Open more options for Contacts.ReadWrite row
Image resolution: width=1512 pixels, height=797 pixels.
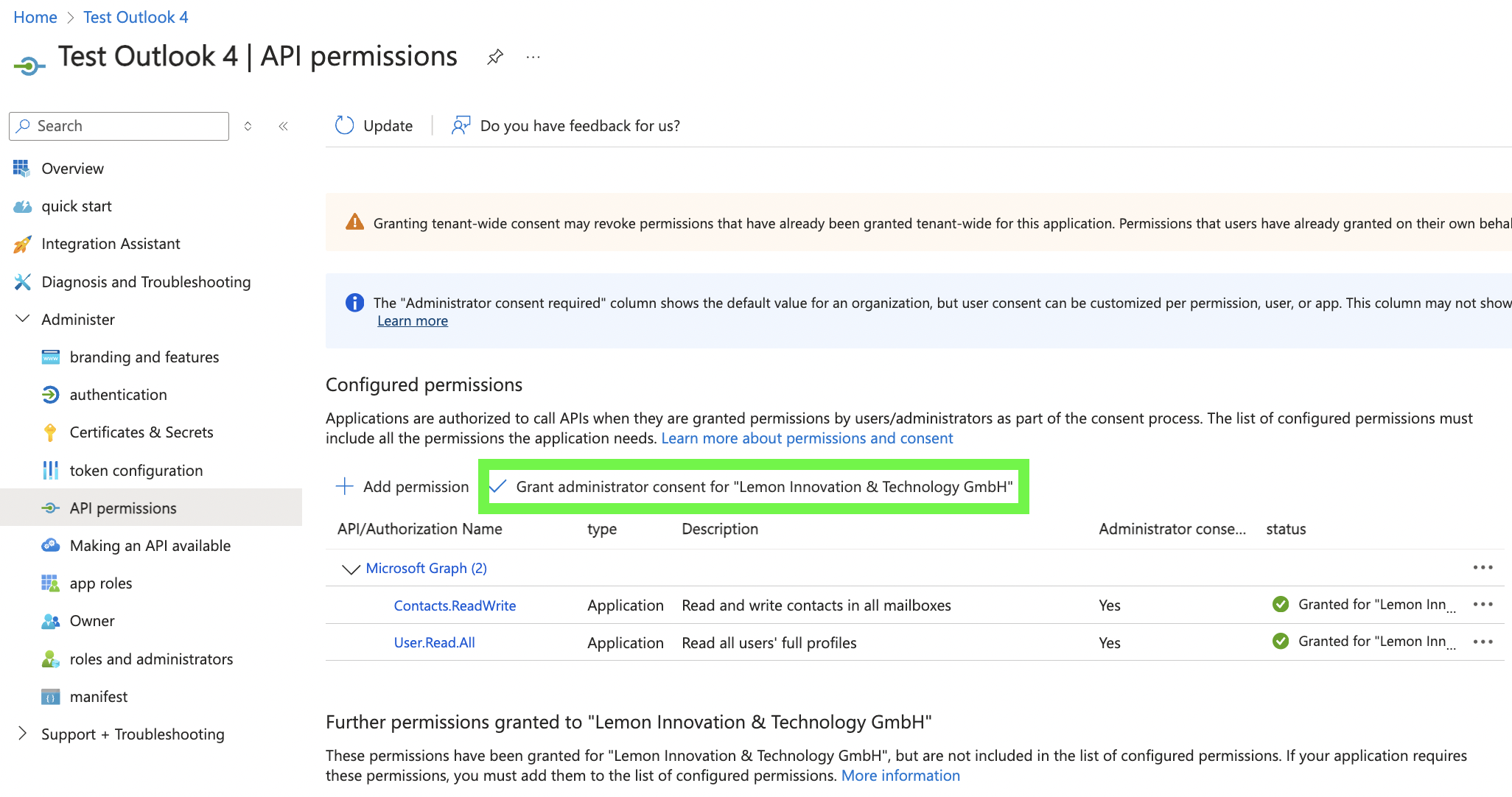coord(1483,605)
